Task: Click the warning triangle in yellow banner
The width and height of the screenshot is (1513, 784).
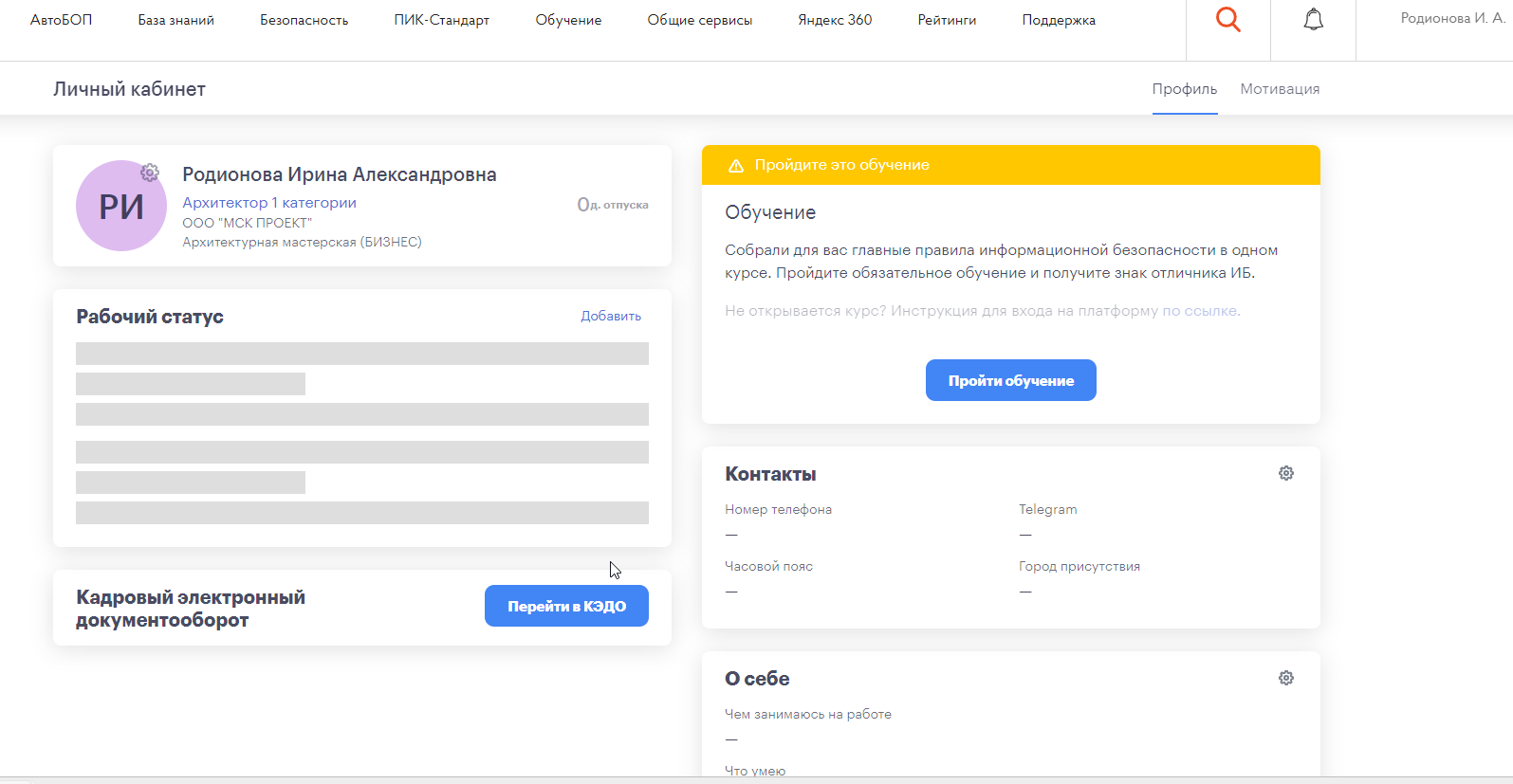Action: (735, 165)
